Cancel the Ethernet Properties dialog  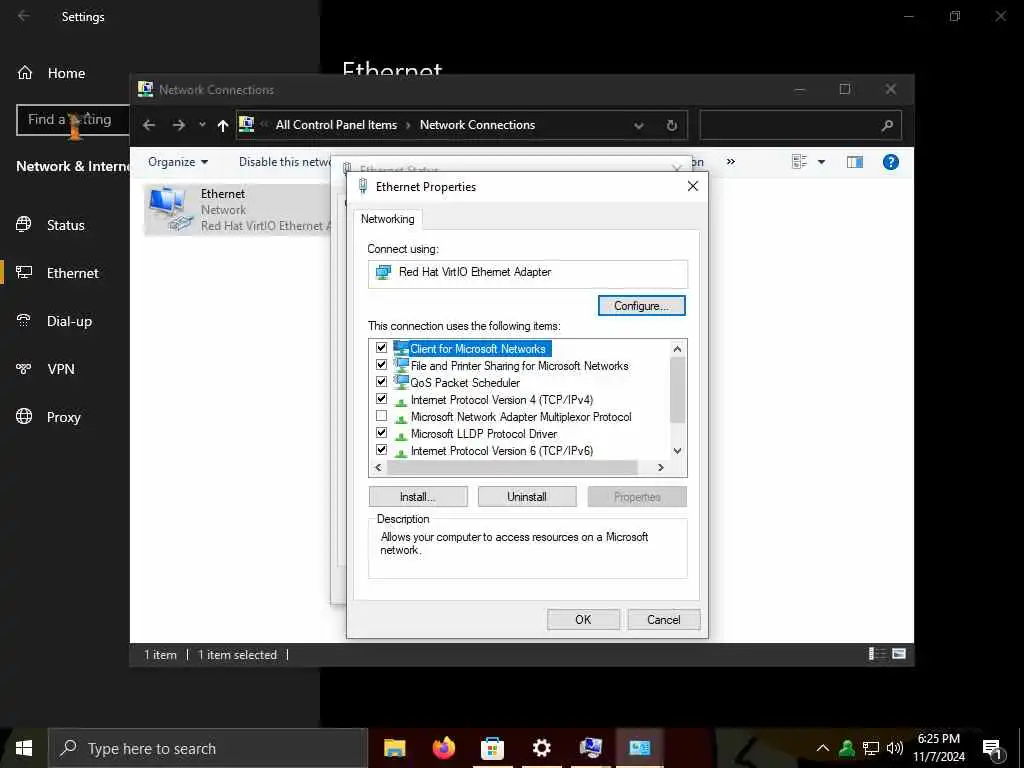coord(664,620)
